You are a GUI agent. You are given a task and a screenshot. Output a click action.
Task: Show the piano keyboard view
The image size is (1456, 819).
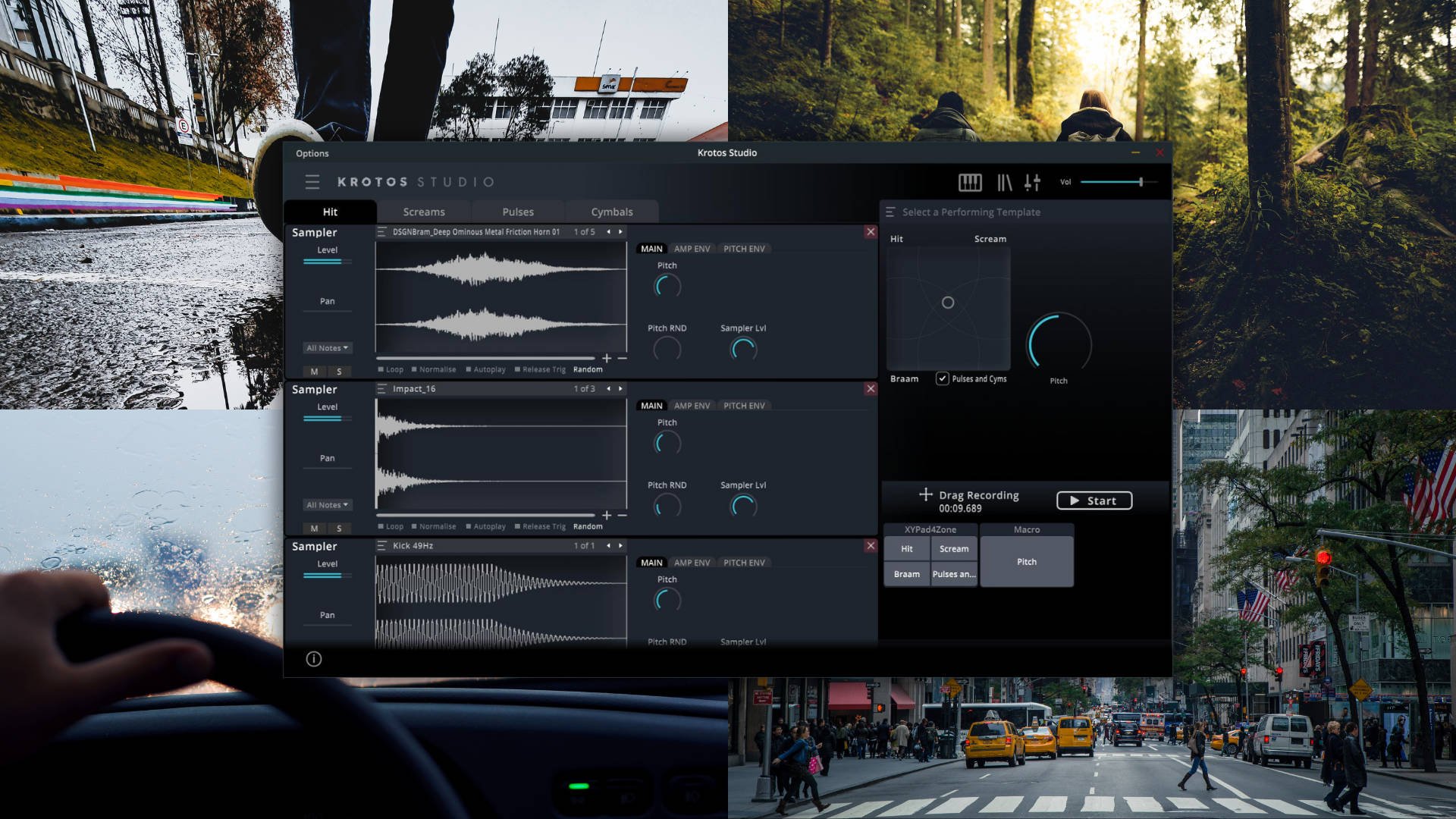click(970, 182)
